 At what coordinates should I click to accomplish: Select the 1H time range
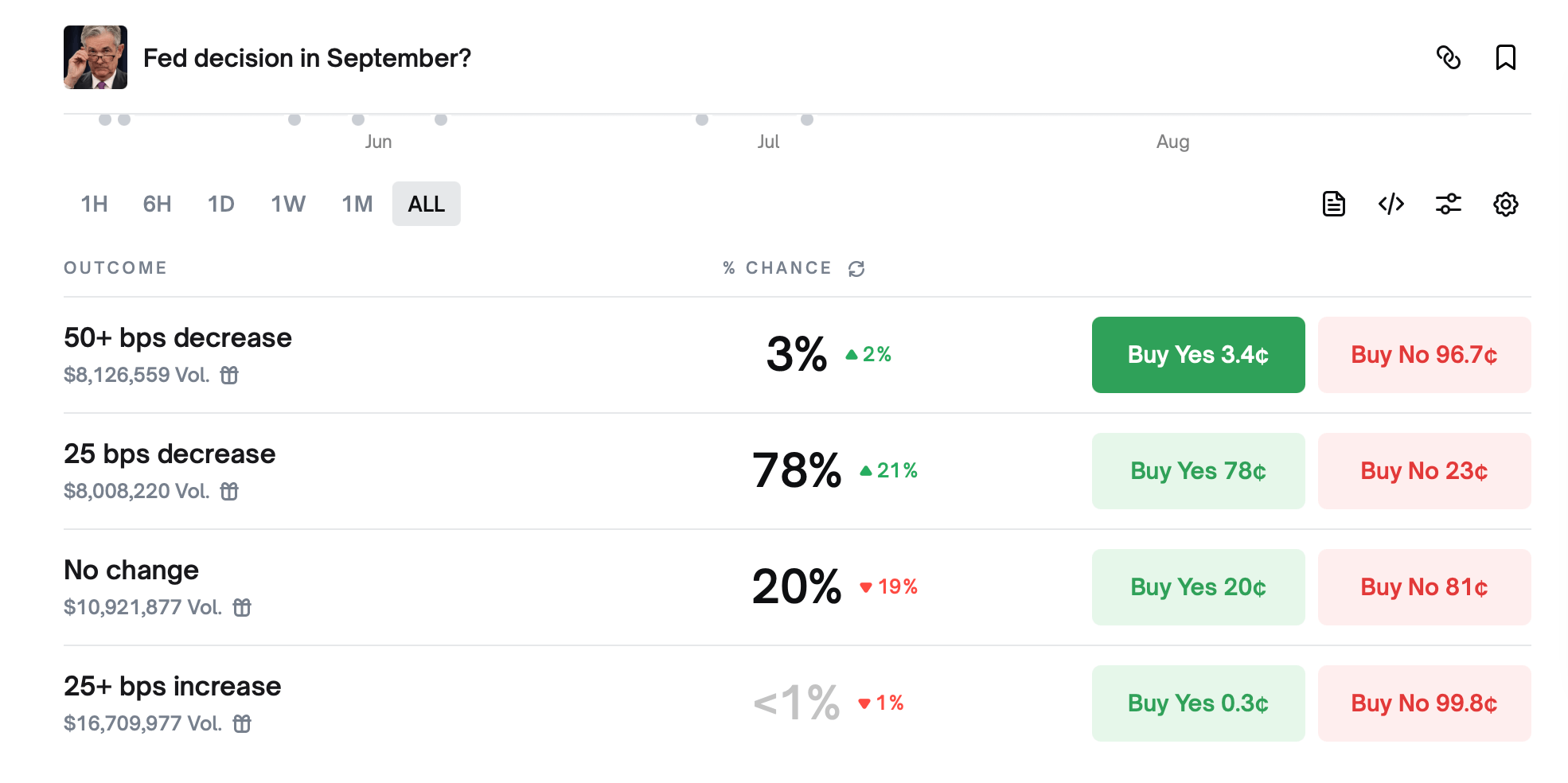click(94, 204)
